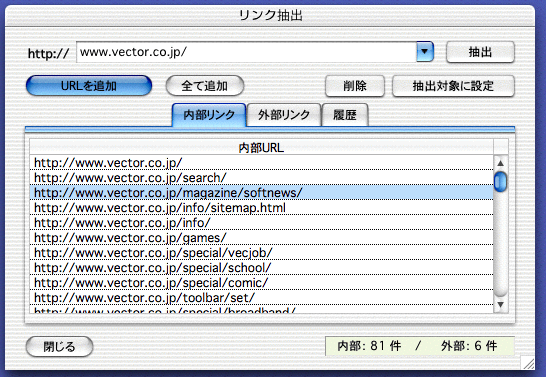Click the 閉じる close button

pos(60,347)
